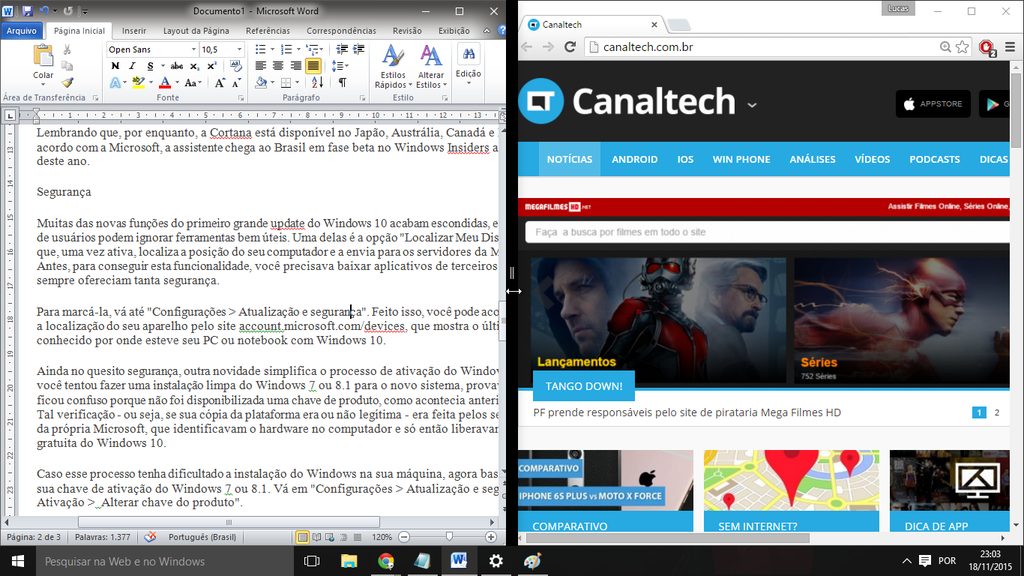Click the Increase Indent icon
The image size is (1024, 576).
(359, 50)
